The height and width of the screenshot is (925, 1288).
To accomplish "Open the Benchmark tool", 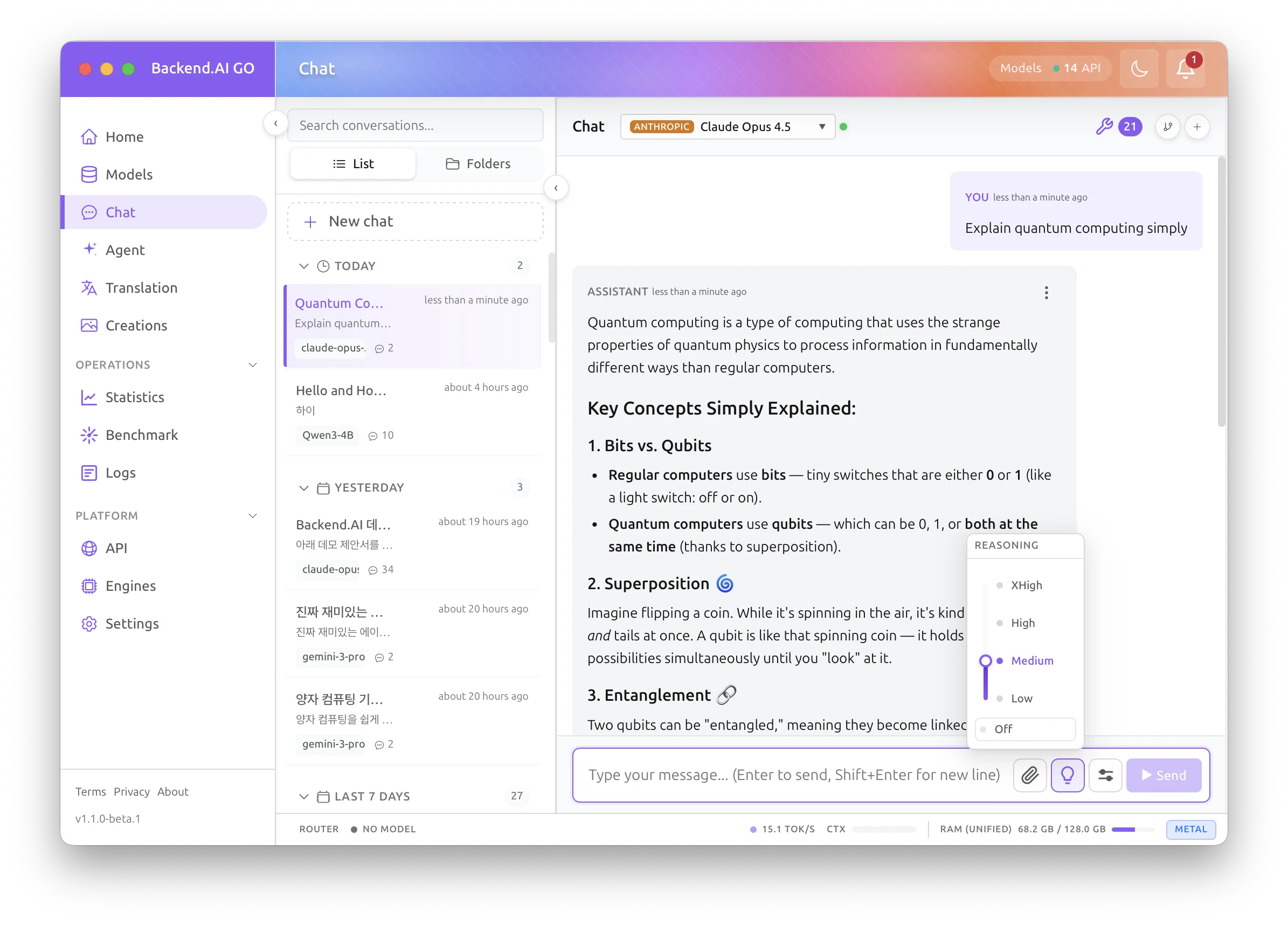I will point(141,434).
